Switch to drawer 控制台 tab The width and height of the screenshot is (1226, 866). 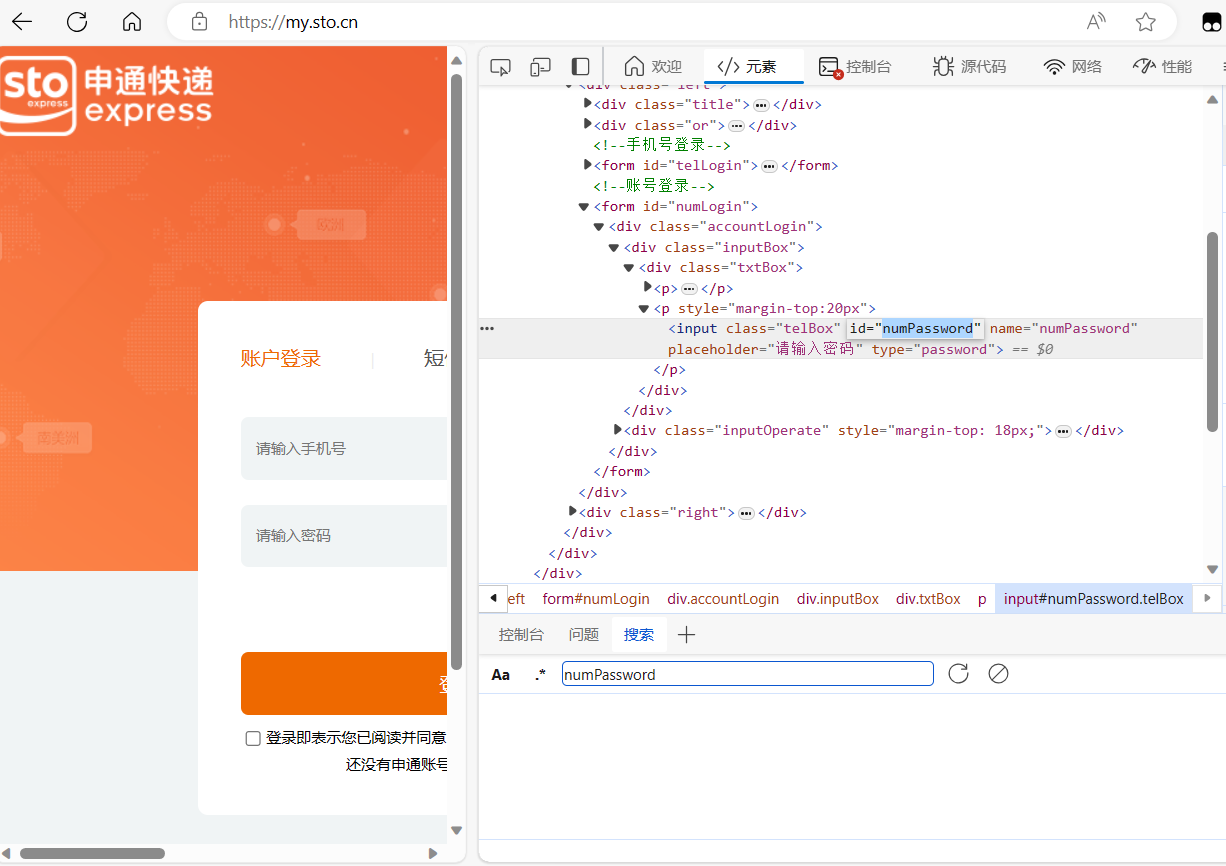(521, 634)
